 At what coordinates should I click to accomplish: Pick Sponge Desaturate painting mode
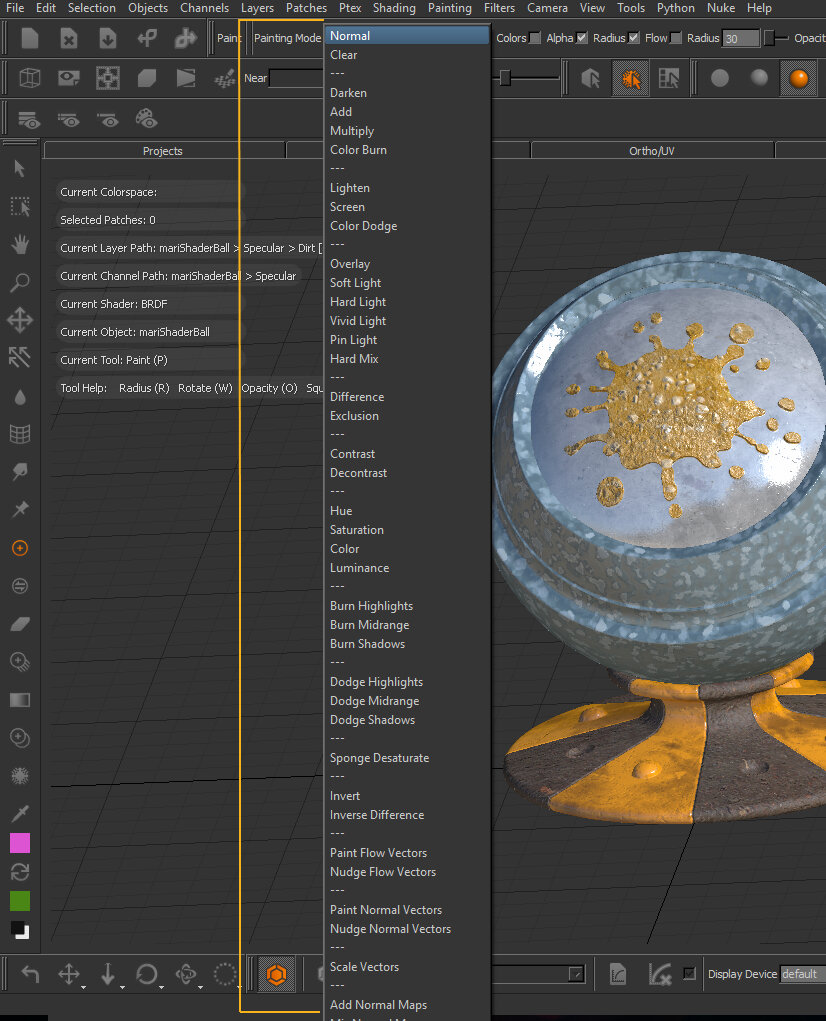click(379, 758)
